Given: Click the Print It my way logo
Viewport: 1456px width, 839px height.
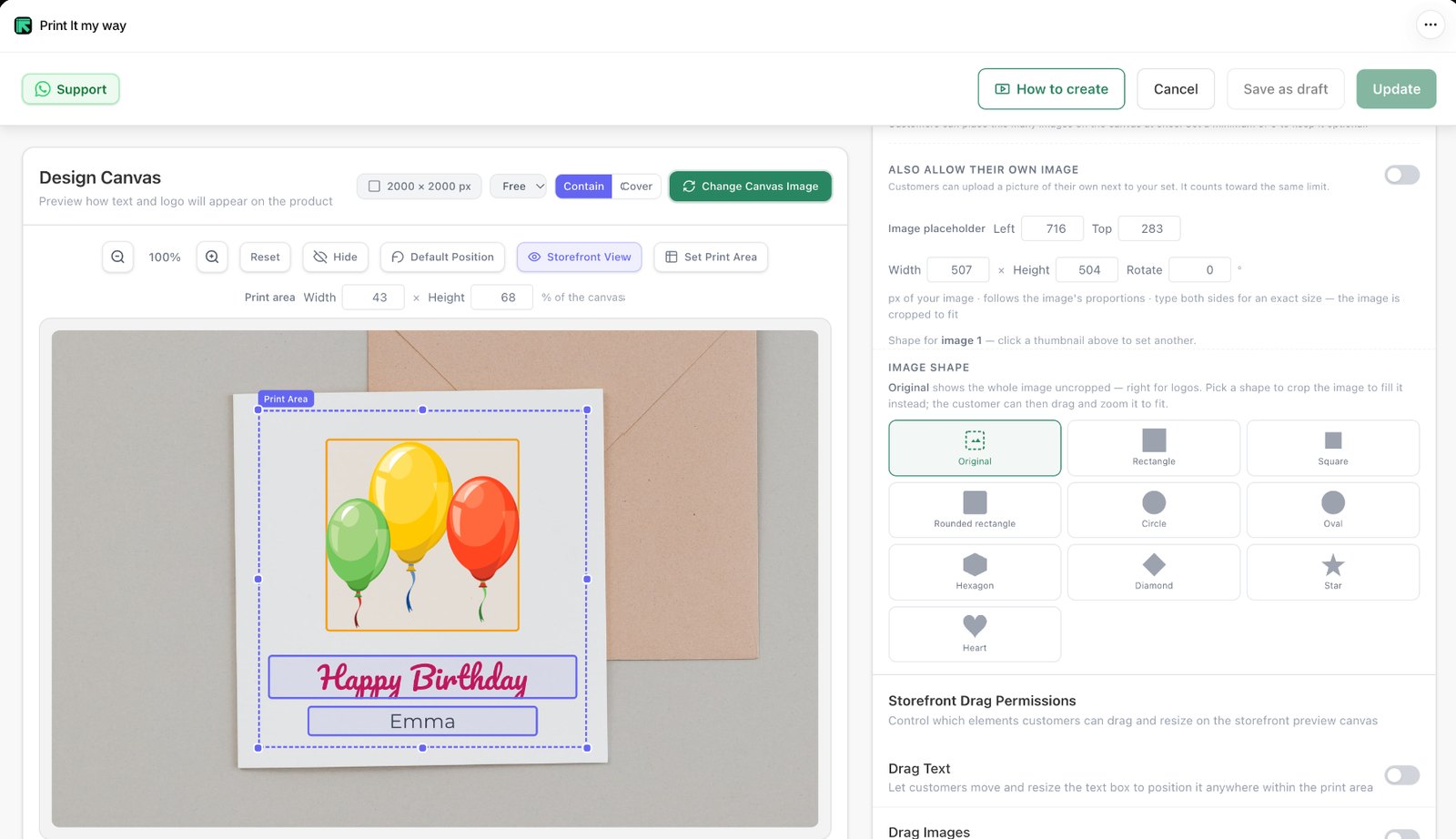Looking at the screenshot, I should point(24,25).
